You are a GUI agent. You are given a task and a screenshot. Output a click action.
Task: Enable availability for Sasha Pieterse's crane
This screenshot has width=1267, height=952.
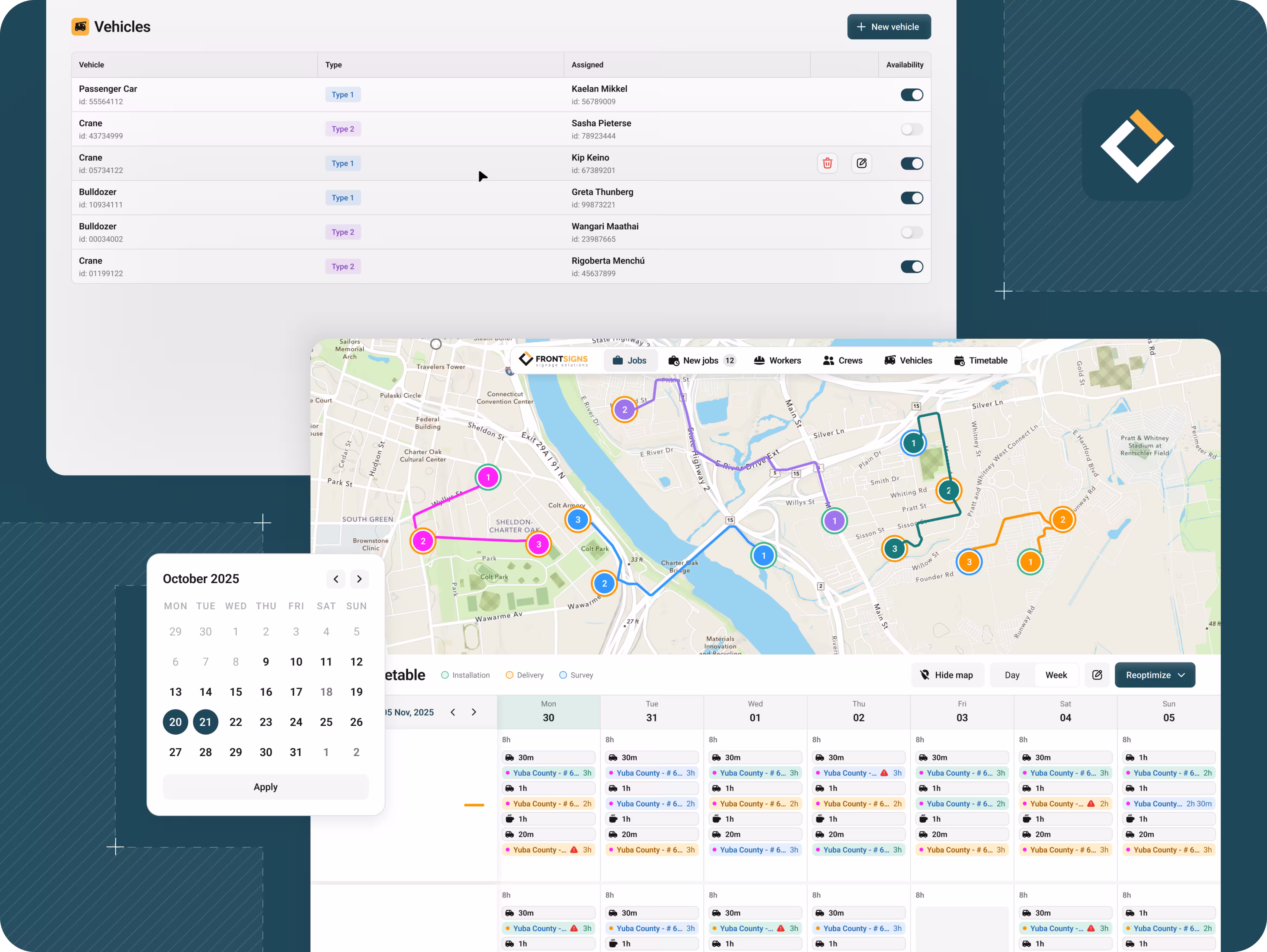[x=911, y=129]
